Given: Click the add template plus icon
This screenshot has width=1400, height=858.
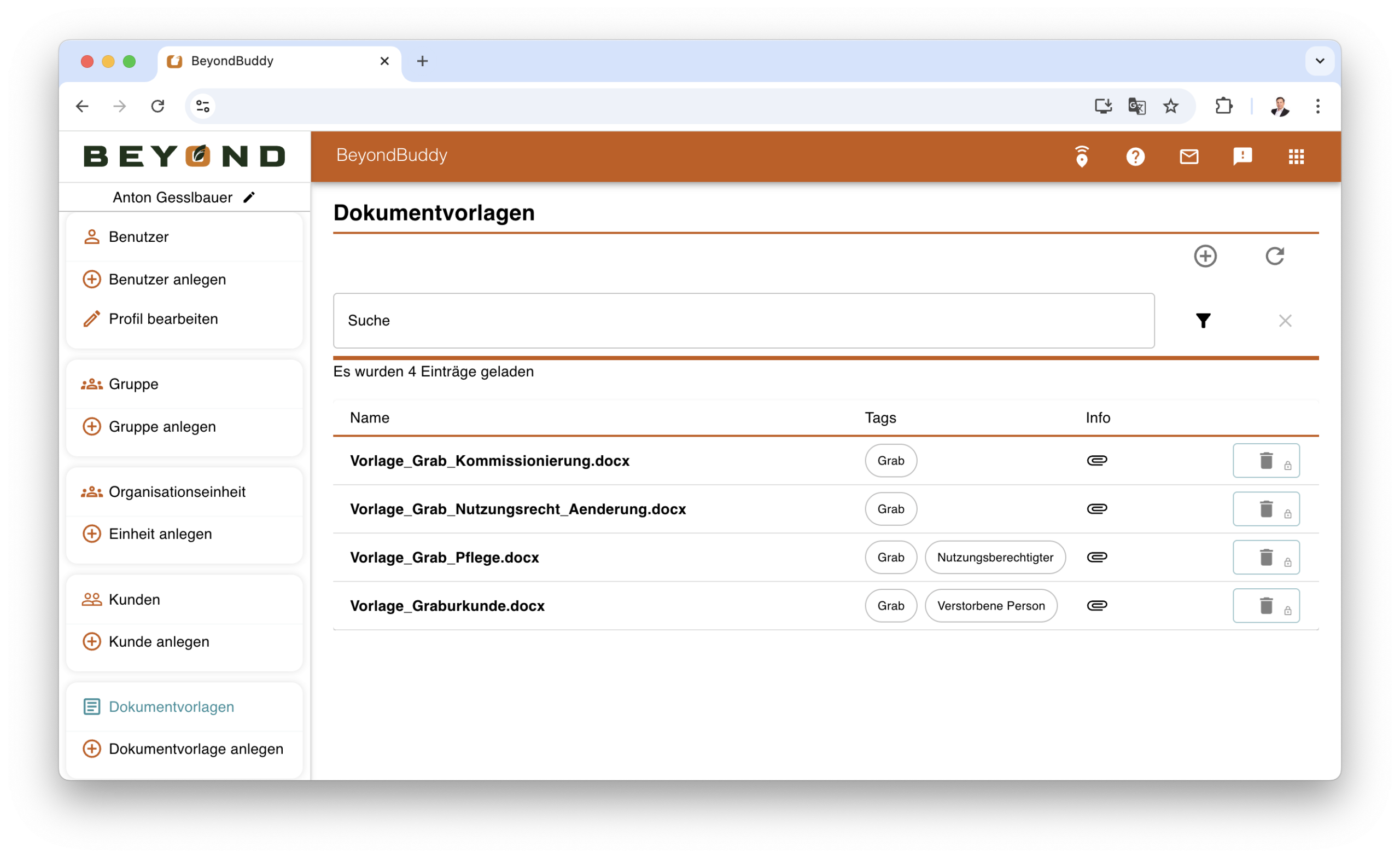Looking at the screenshot, I should point(1205,256).
